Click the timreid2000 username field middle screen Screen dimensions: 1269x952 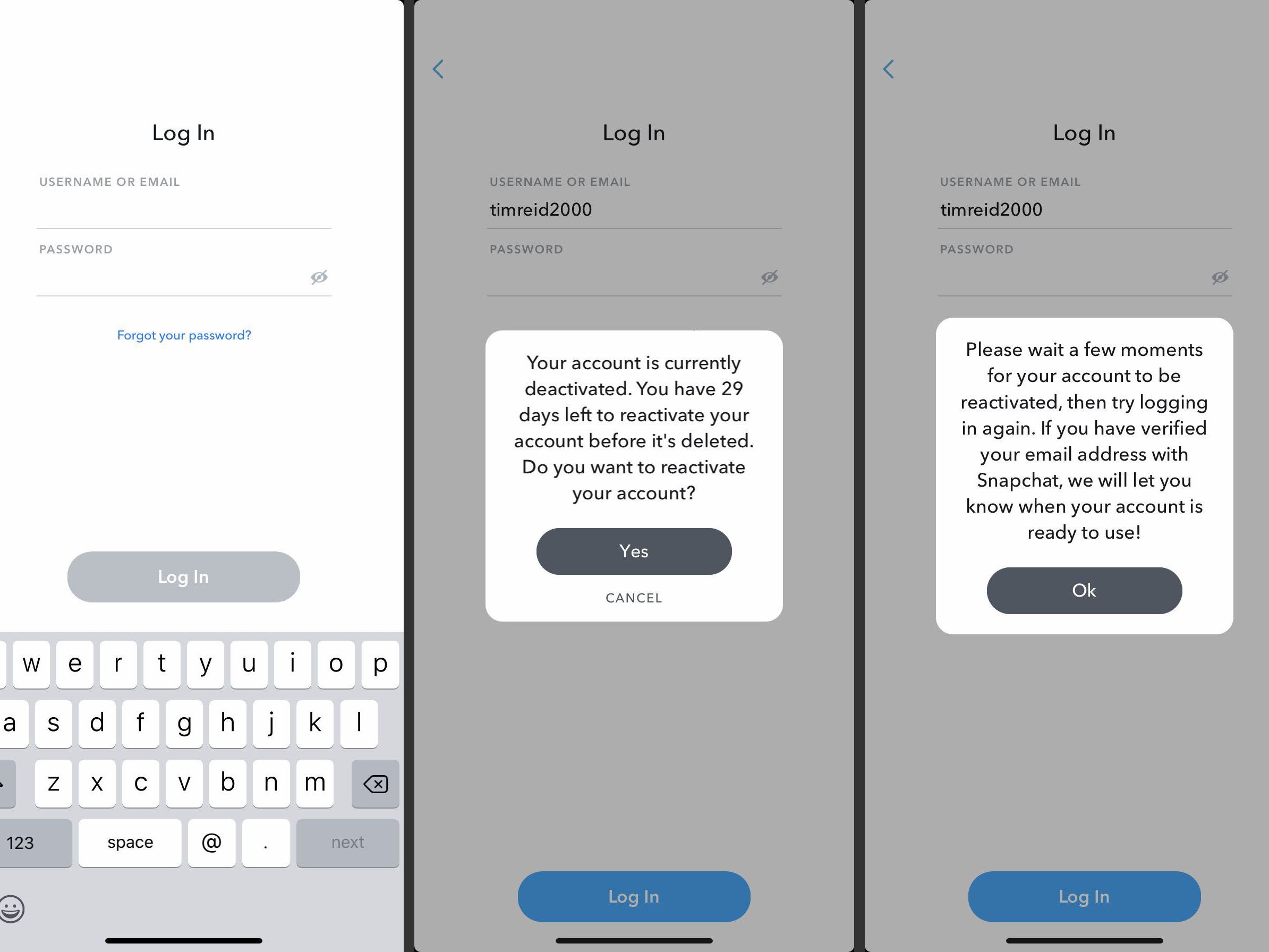tap(633, 209)
